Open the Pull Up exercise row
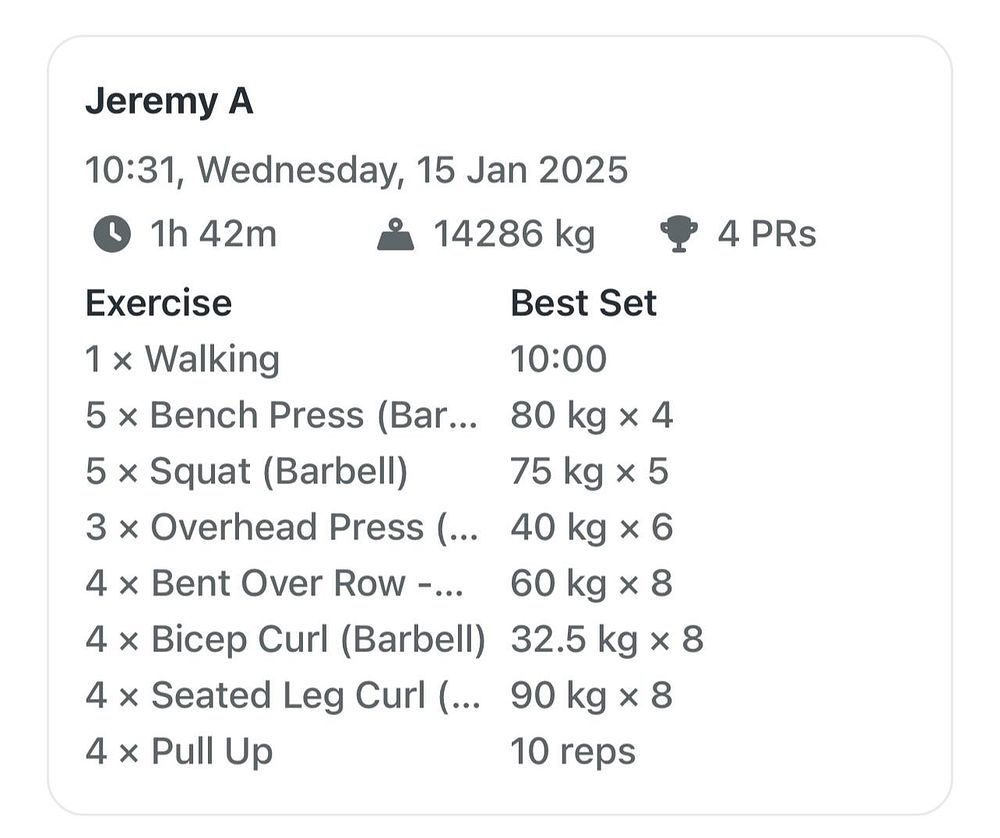The height and width of the screenshot is (838, 1000). click(179, 751)
